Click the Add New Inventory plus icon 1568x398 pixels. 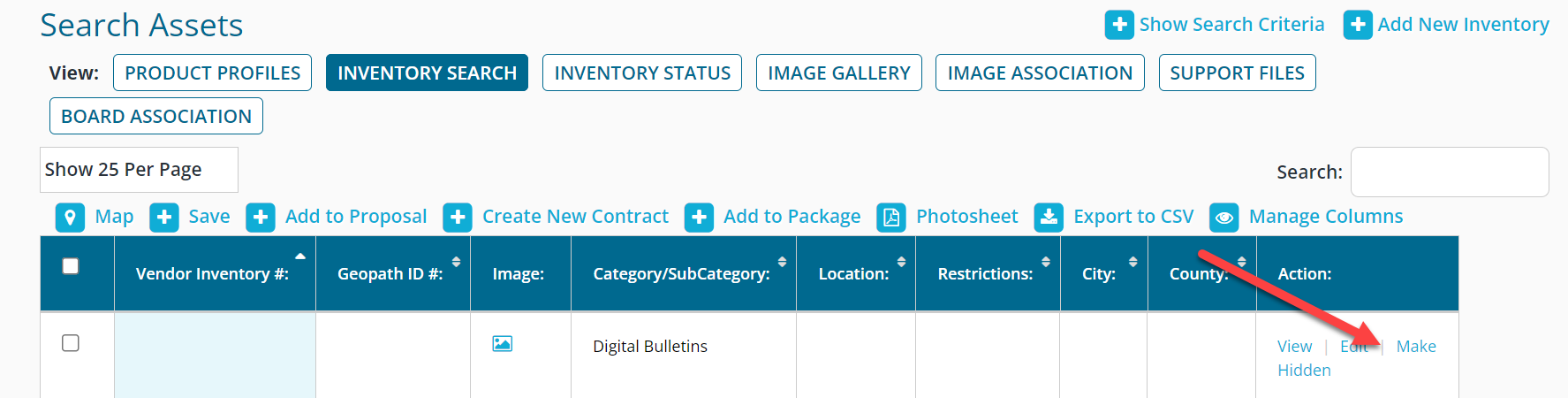pyautogui.click(x=1358, y=25)
